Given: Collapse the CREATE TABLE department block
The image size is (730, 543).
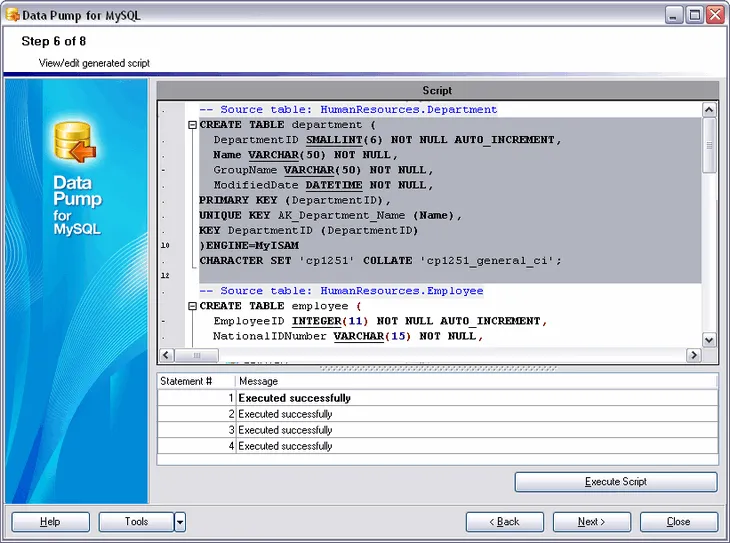Looking at the screenshot, I should [x=192, y=125].
